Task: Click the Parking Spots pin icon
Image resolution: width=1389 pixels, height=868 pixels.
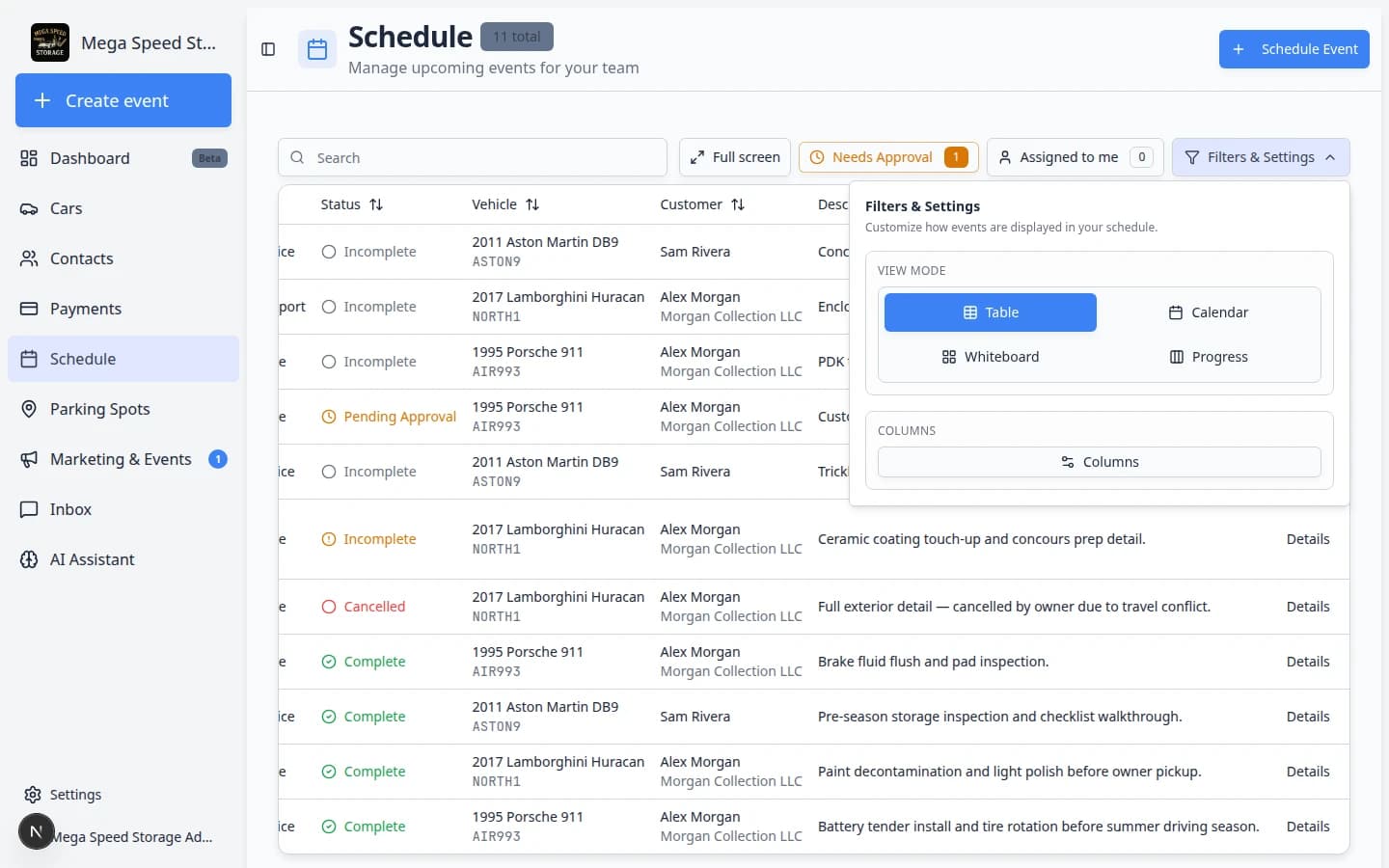Action: [x=29, y=409]
